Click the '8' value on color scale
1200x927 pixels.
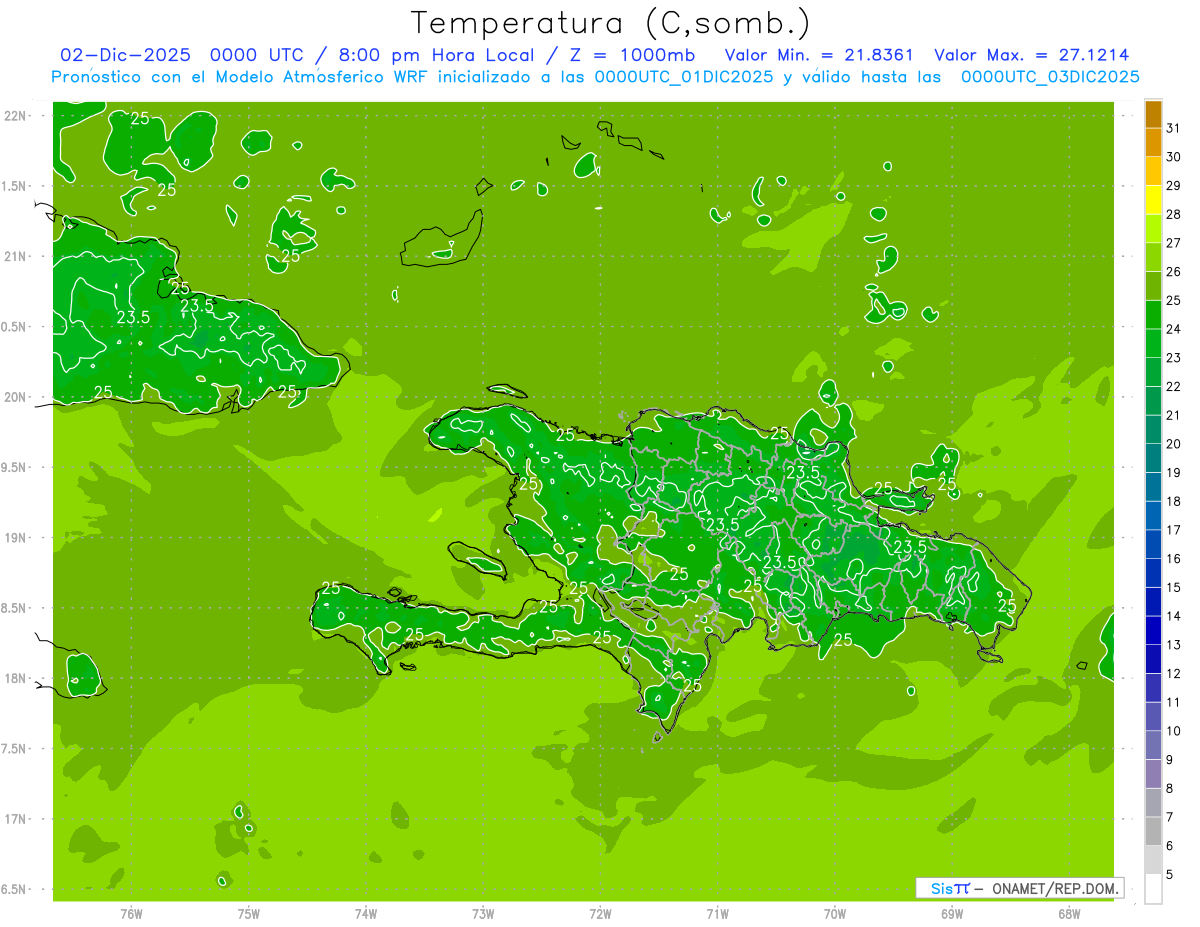pyautogui.click(x=1170, y=789)
